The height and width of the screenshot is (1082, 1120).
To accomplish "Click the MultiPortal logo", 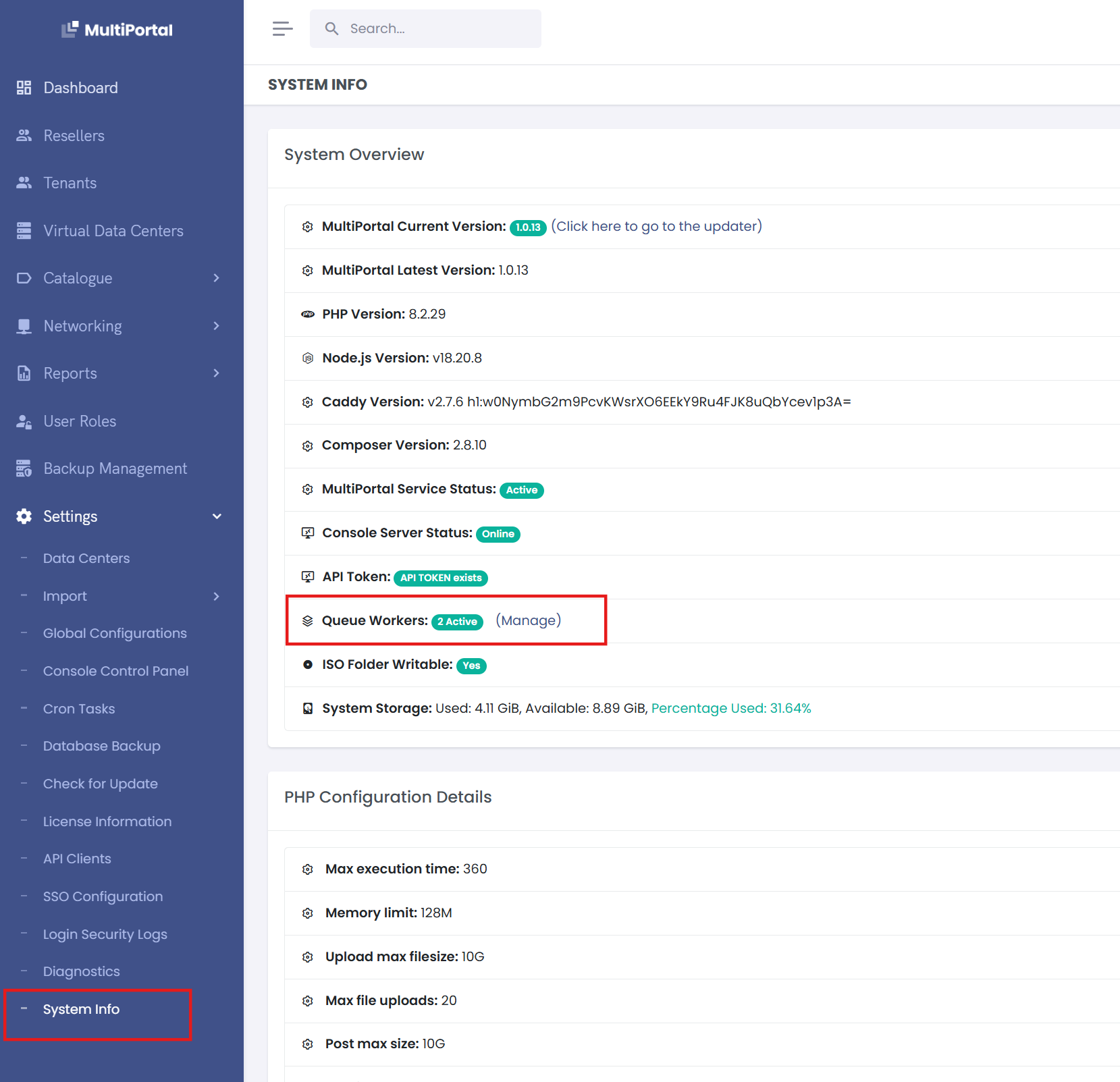I will tap(118, 29).
